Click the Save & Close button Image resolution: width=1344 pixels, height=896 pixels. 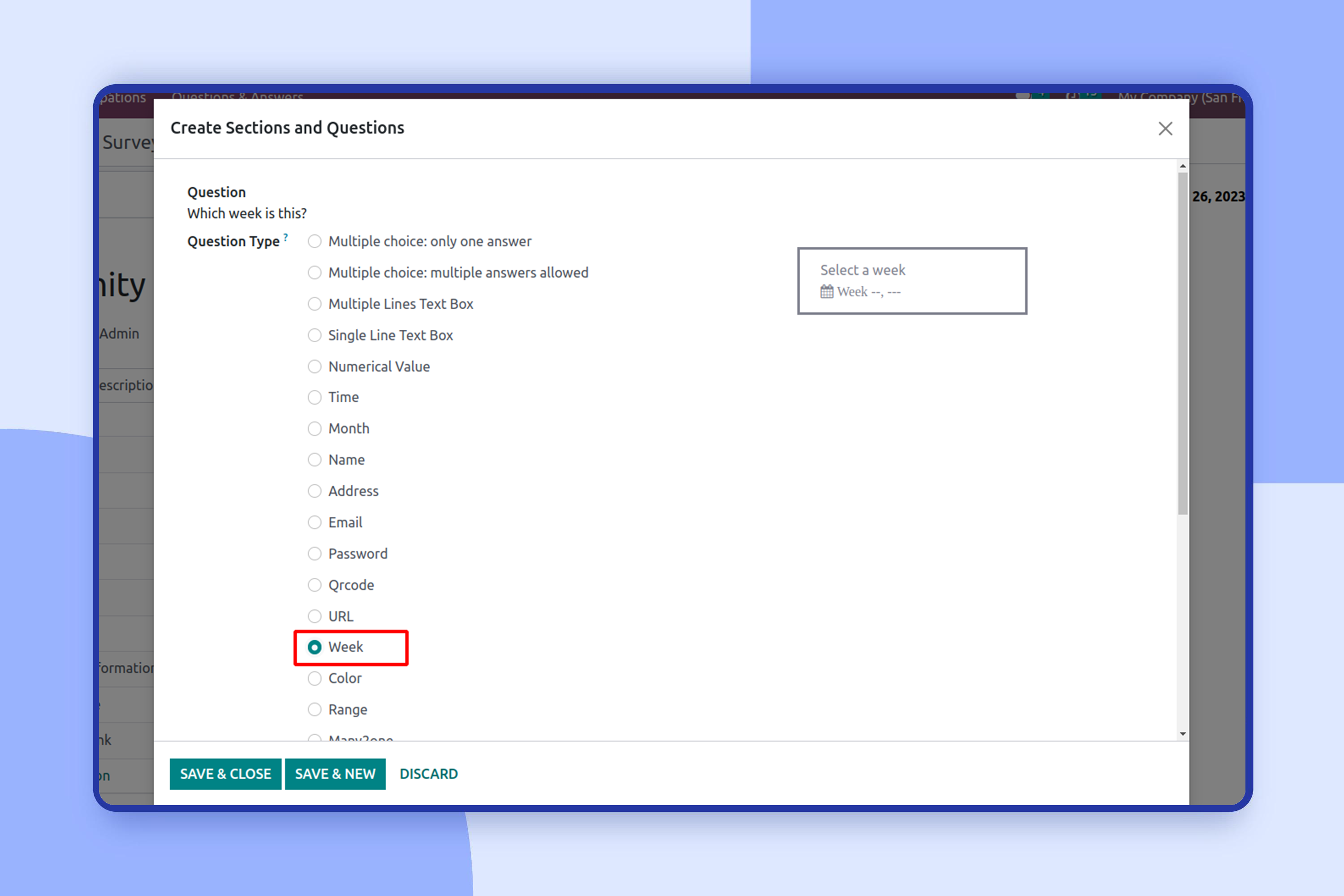tap(225, 774)
